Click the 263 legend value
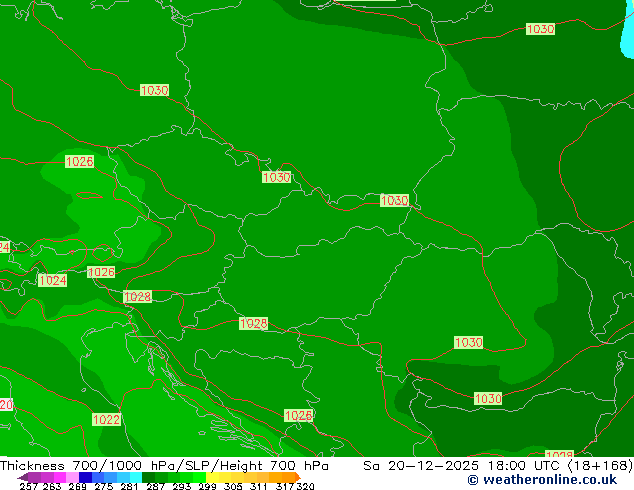Image resolution: width=634 pixels, height=490 pixels. point(52,486)
